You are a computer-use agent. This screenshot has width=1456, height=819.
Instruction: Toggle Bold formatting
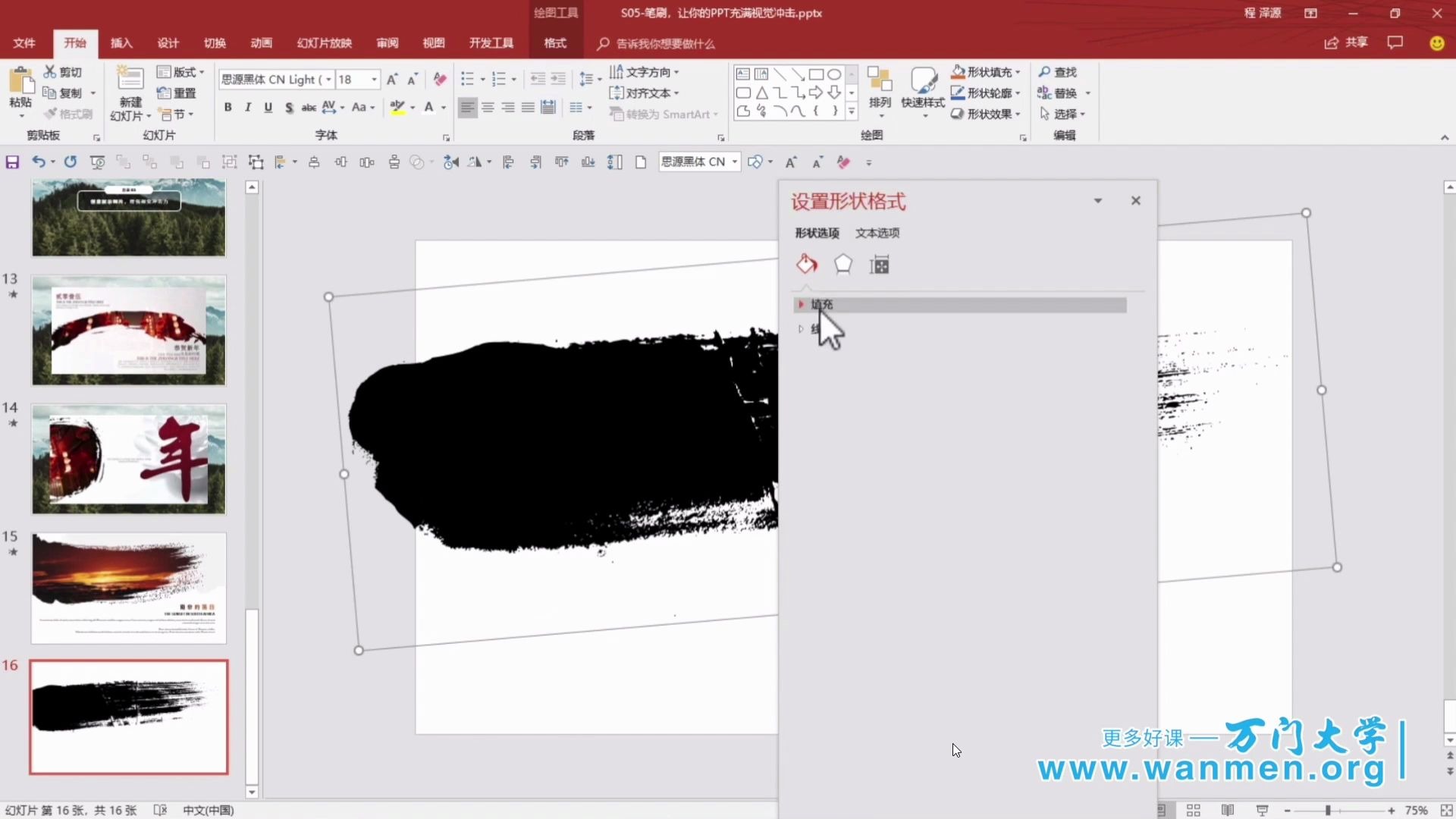point(227,108)
